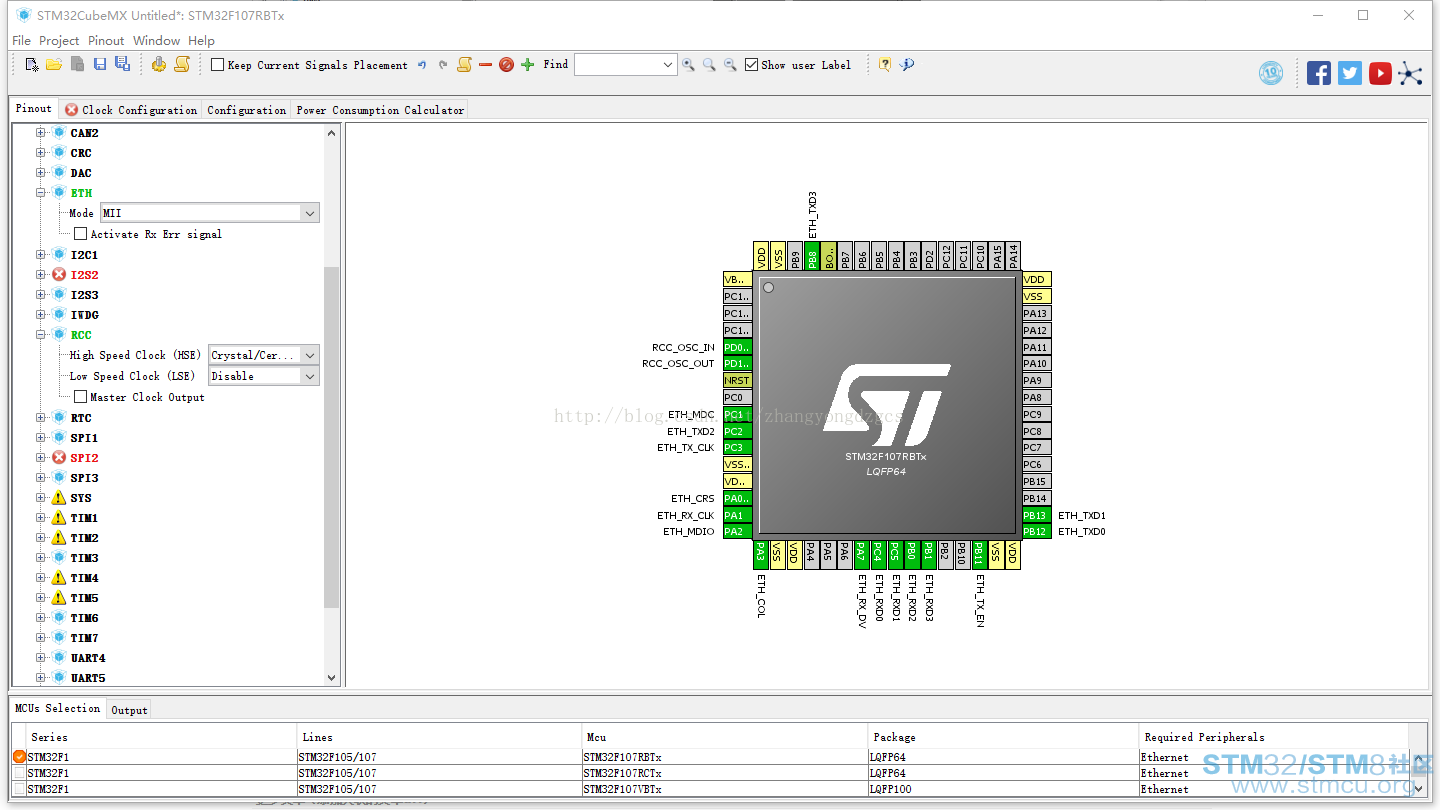Enable Keep Current Signals Placement checkbox

217,65
